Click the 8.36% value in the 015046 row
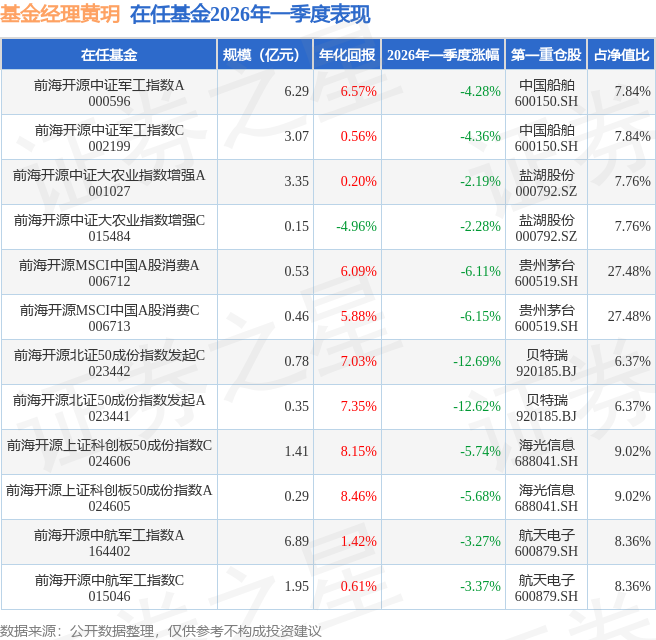 coord(633,586)
